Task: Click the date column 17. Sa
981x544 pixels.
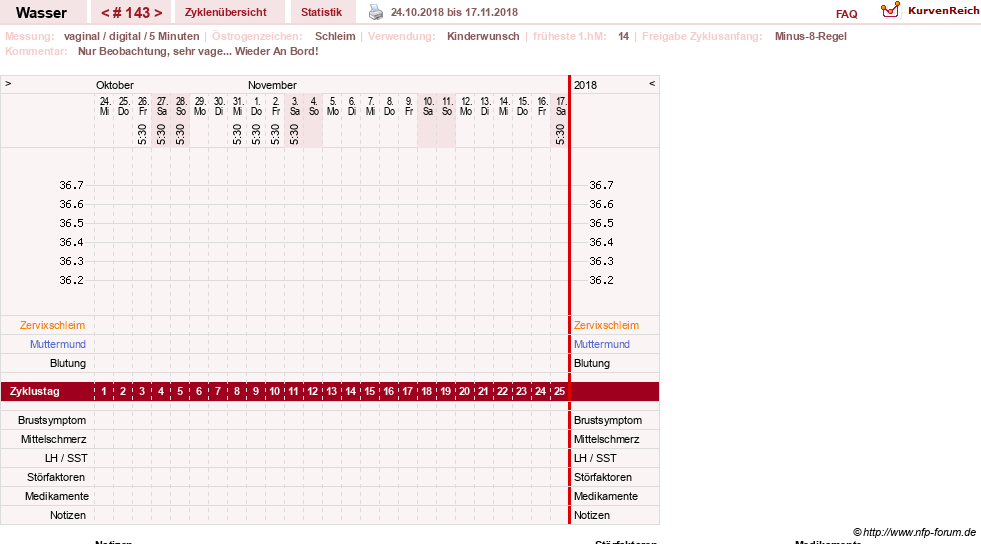Action: (561, 106)
